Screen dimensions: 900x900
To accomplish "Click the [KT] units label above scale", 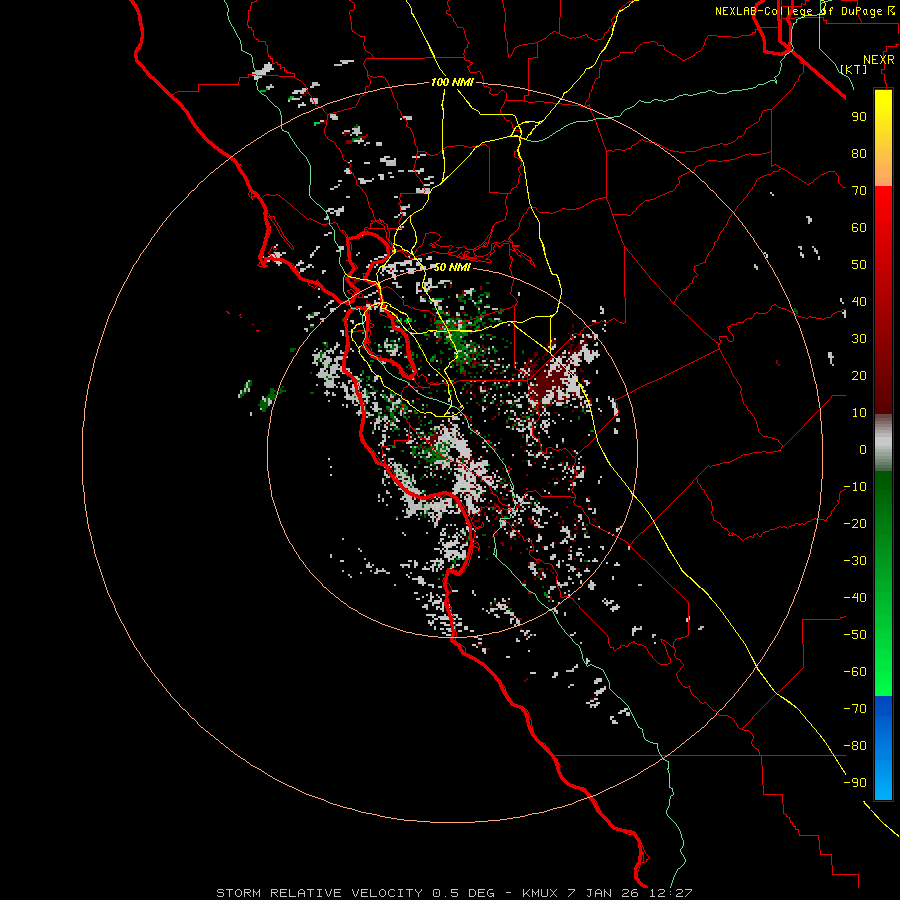I will click(854, 69).
